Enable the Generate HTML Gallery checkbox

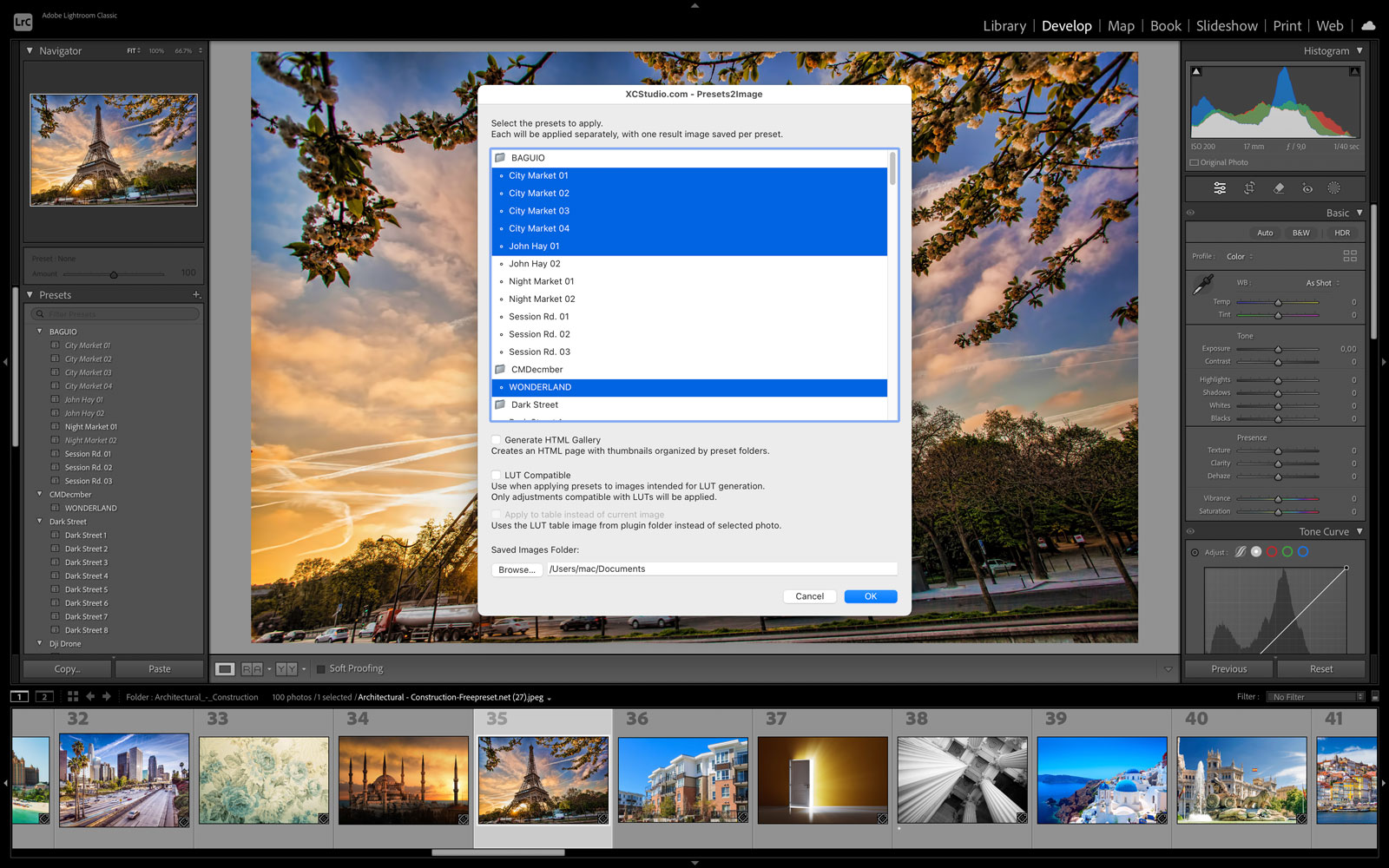497,440
